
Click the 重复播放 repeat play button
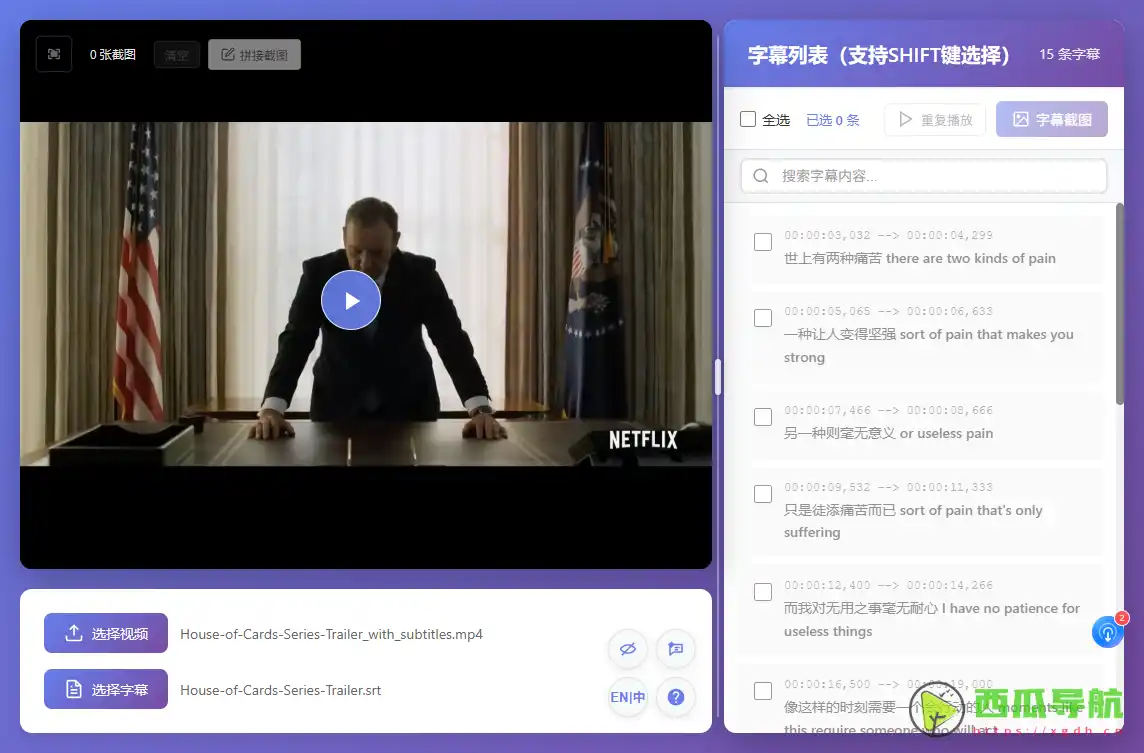[935, 120]
